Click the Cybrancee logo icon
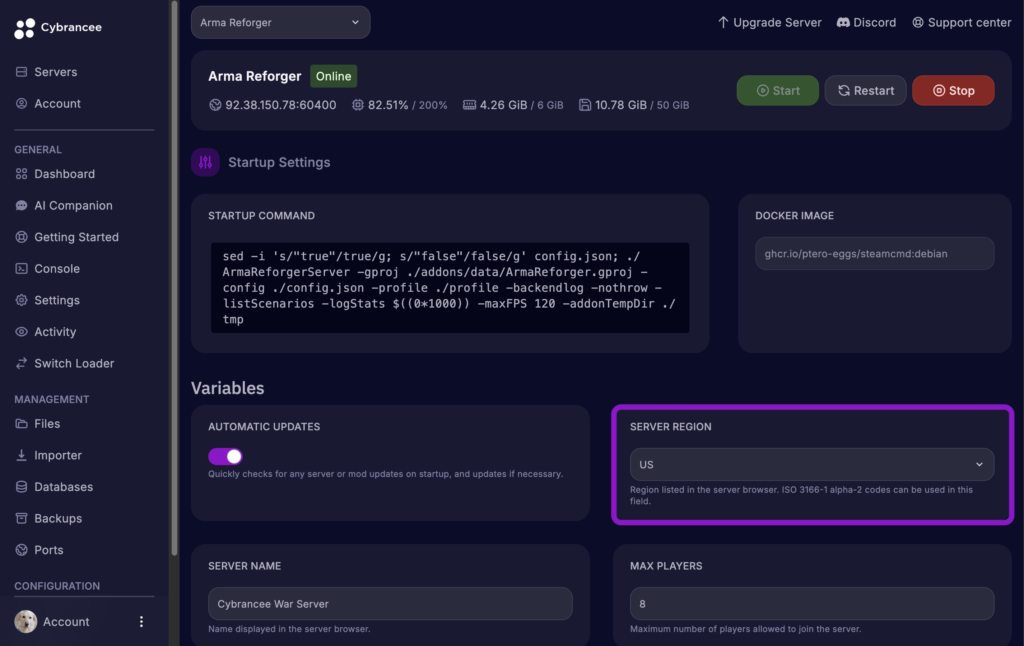The width and height of the screenshot is (1024, 646). pyautogui.click(x=25, y=28)
